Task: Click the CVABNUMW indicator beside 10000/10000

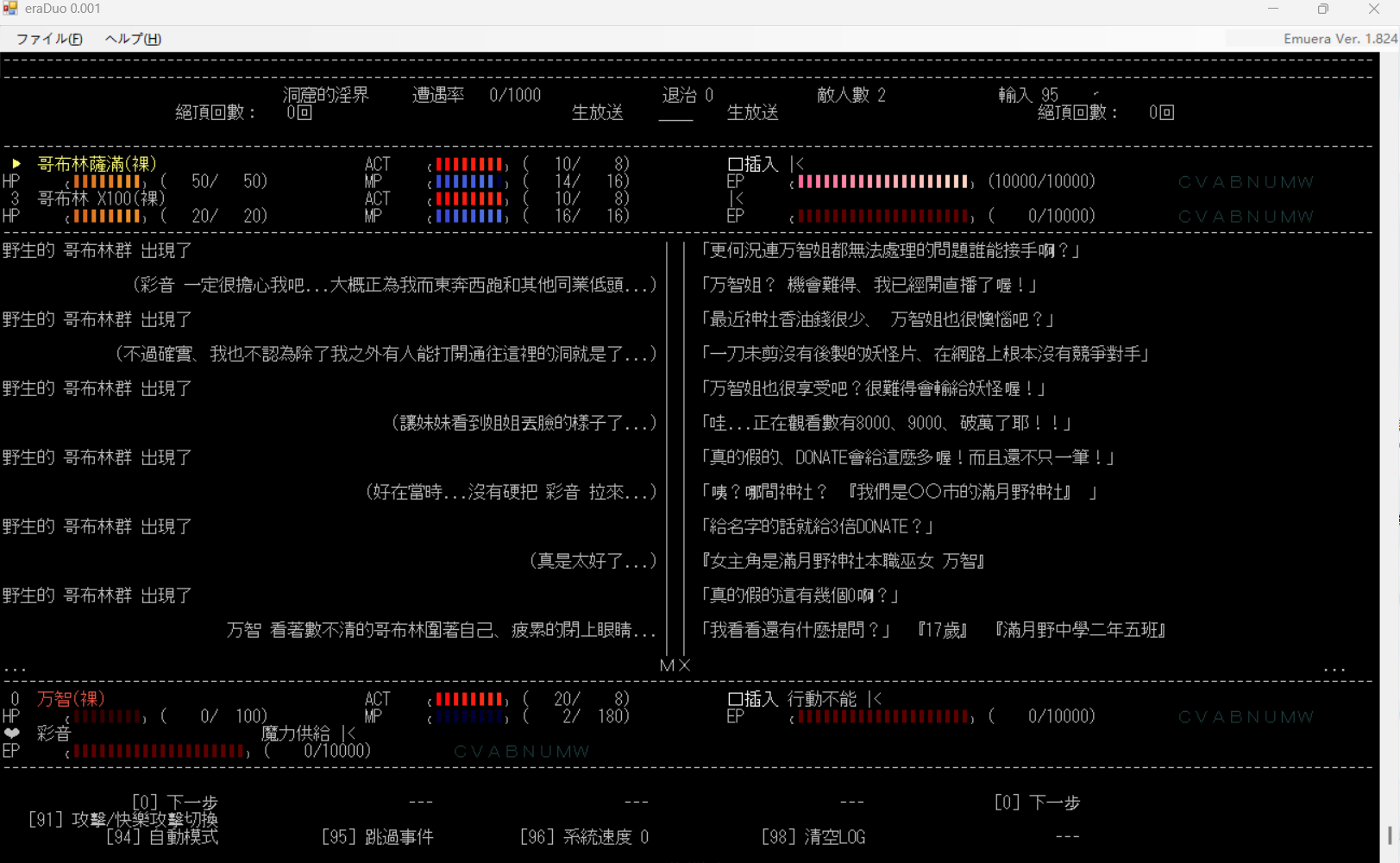Action: coord(1246,182)
